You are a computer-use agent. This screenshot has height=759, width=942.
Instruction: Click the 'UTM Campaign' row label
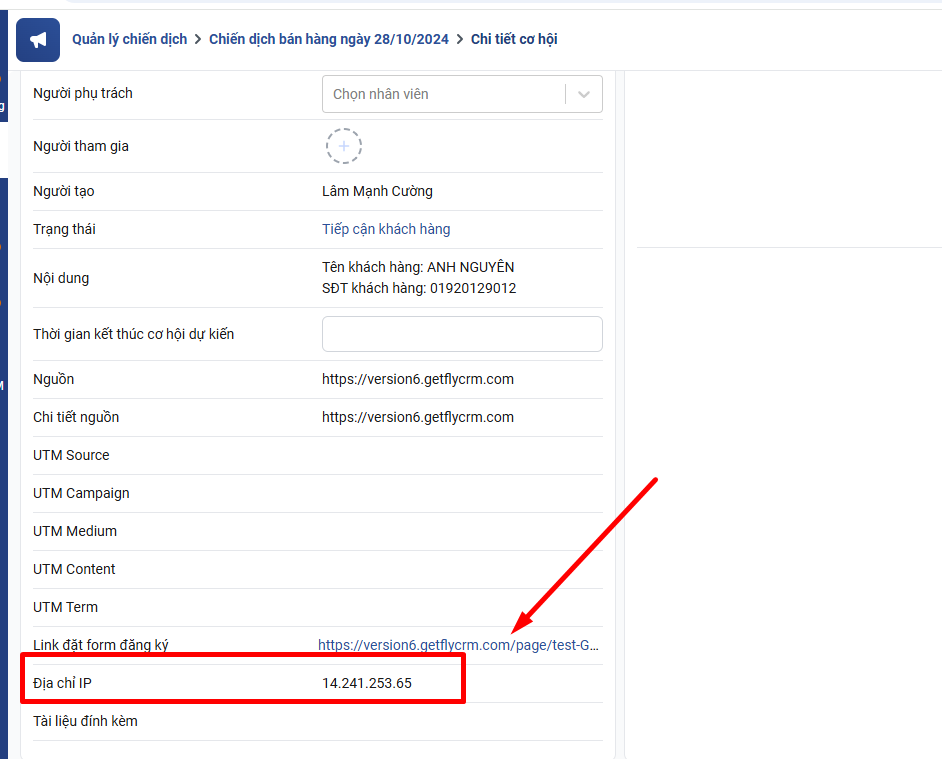[81, 493]
